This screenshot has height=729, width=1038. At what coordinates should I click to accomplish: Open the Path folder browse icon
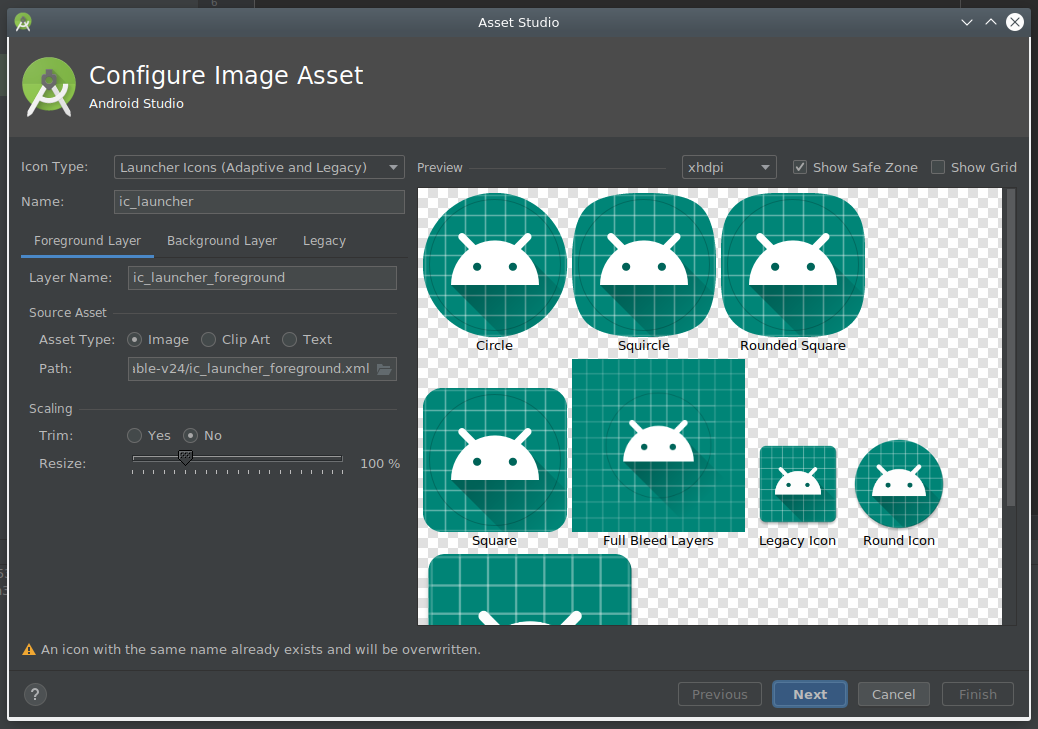[x=385, y=368]
